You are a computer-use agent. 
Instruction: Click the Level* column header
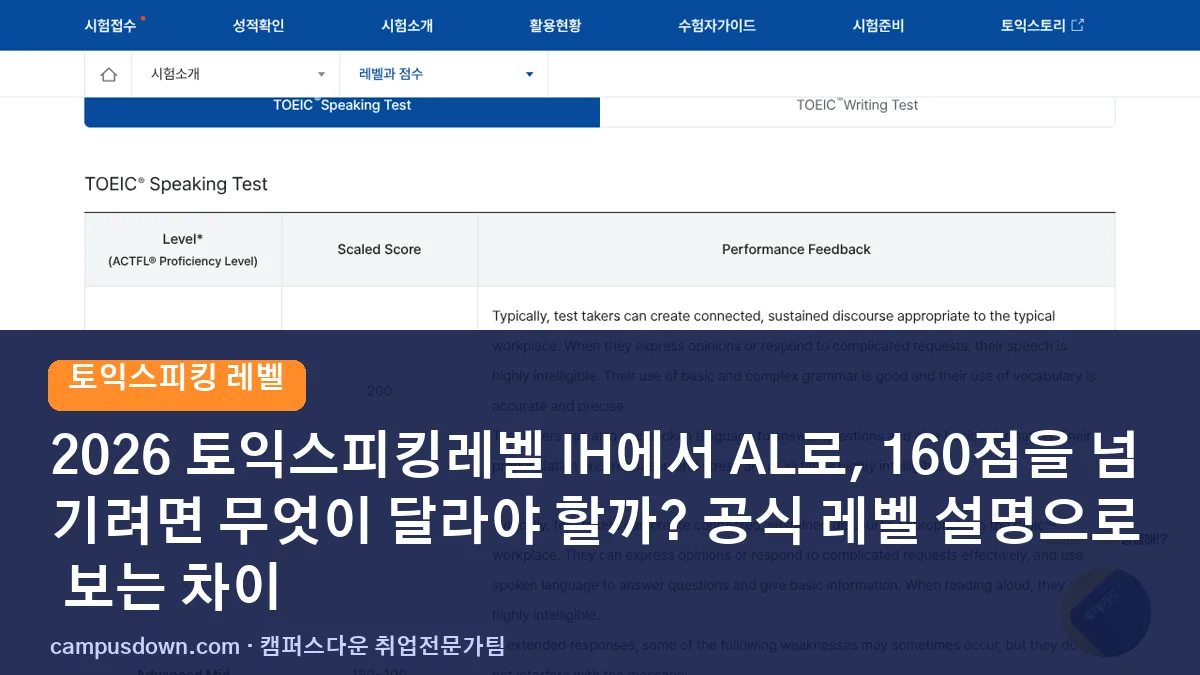pyautogui.click(x=183, y=239)
